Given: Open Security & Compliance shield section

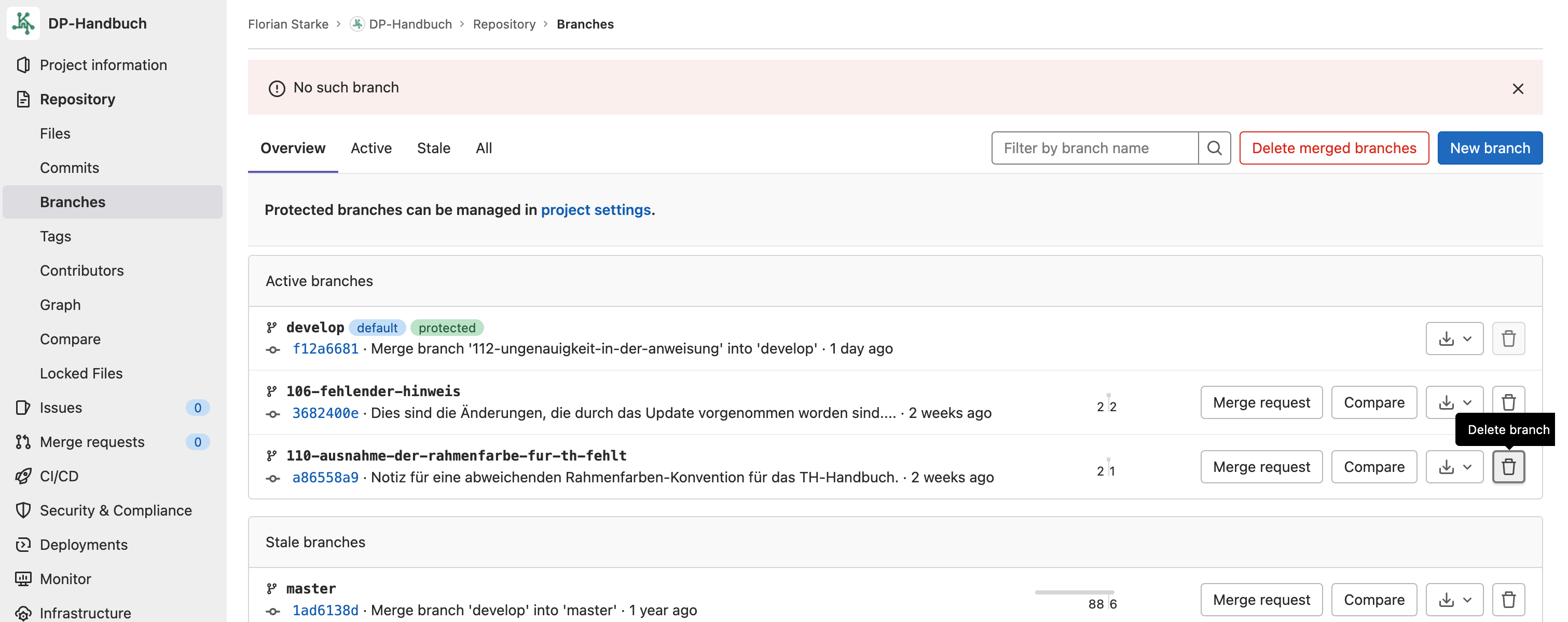Looking at the screenshot, I should (116, 510).
